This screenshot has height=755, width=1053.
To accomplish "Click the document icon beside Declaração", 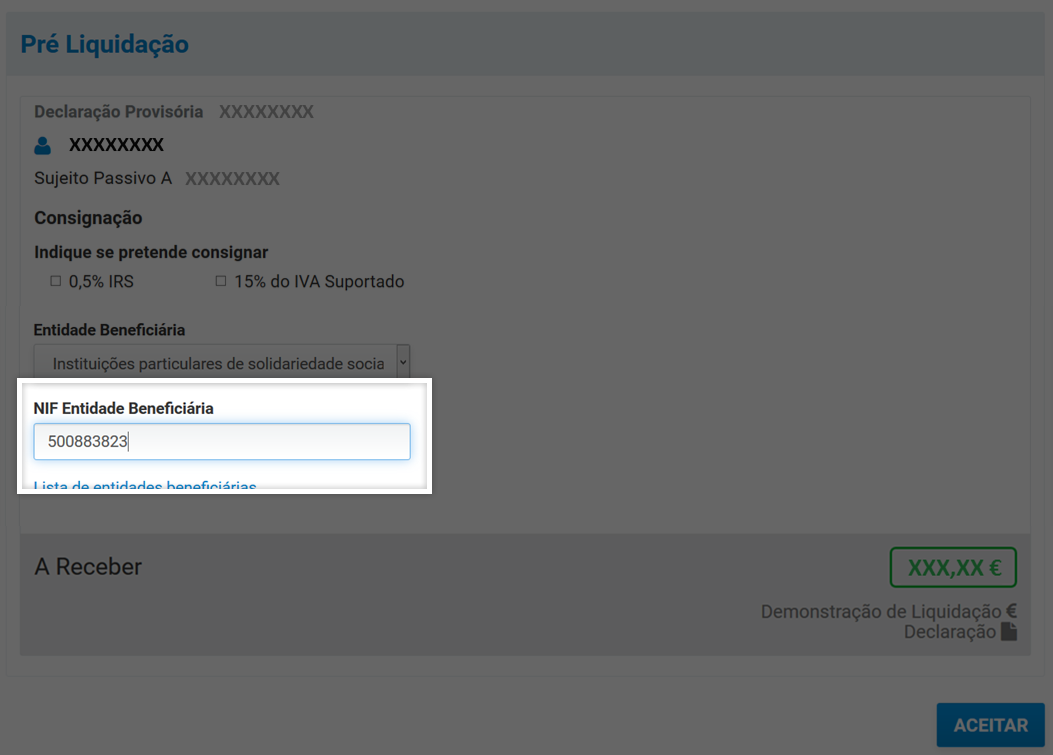I will point(1009,632).
